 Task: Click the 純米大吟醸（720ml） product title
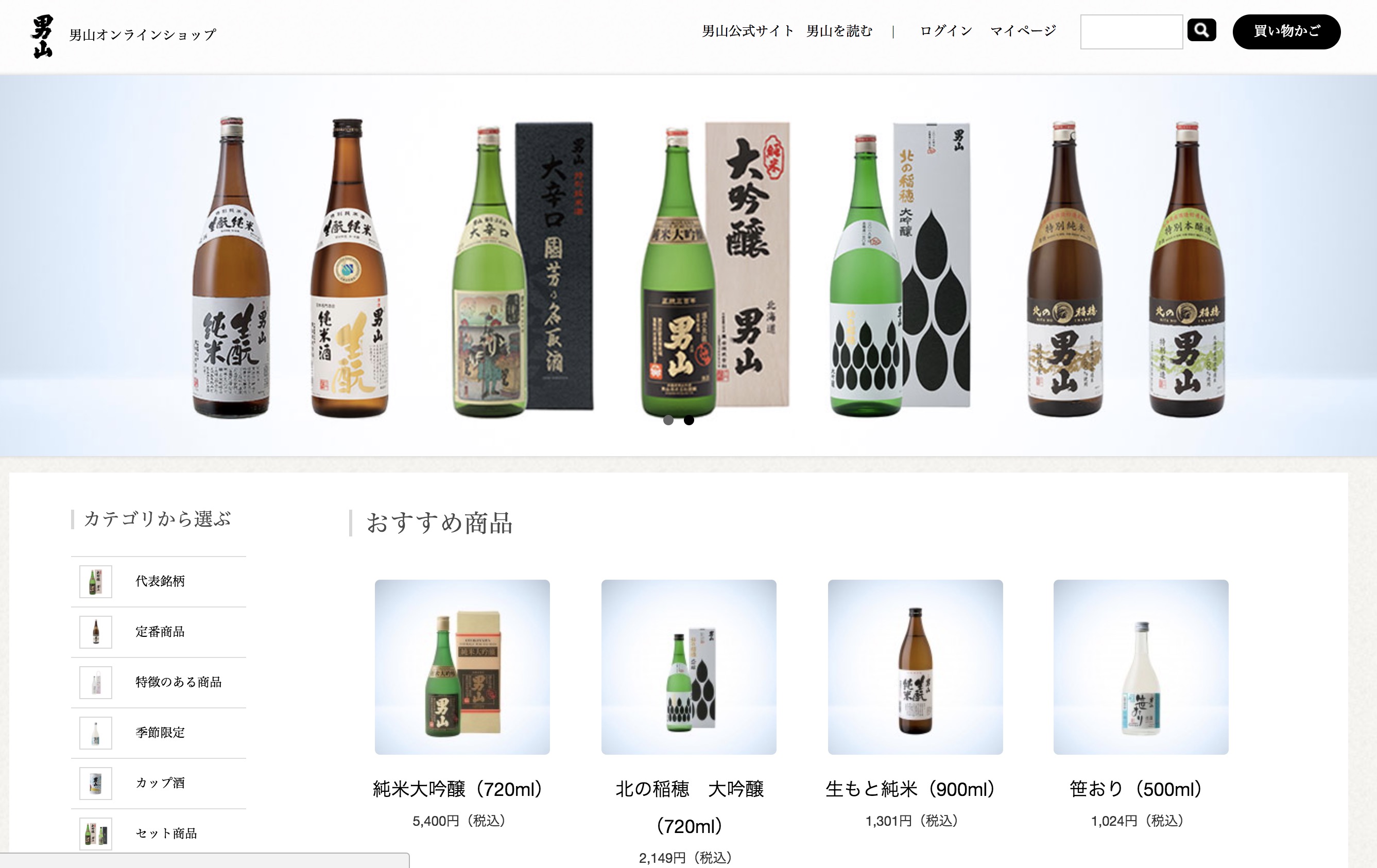pos(457,789)
